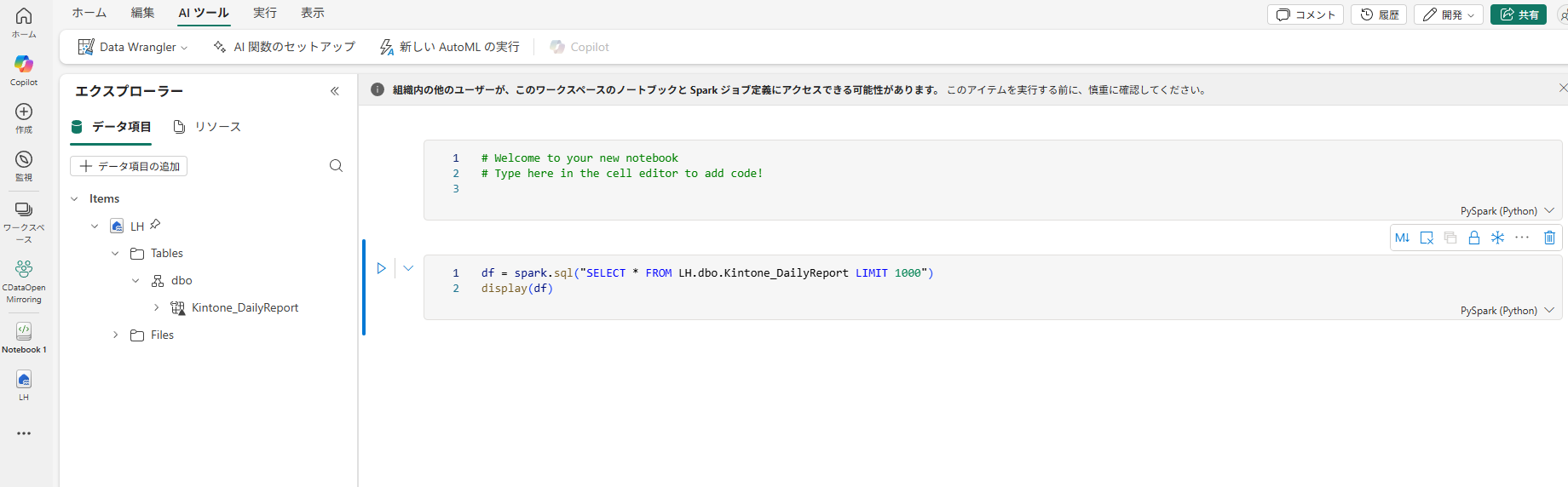The width and height of the screenshot is (1568, 487).
Task: Change language of first cell PySpark (Python)
Action: (x=1507, y=211)
